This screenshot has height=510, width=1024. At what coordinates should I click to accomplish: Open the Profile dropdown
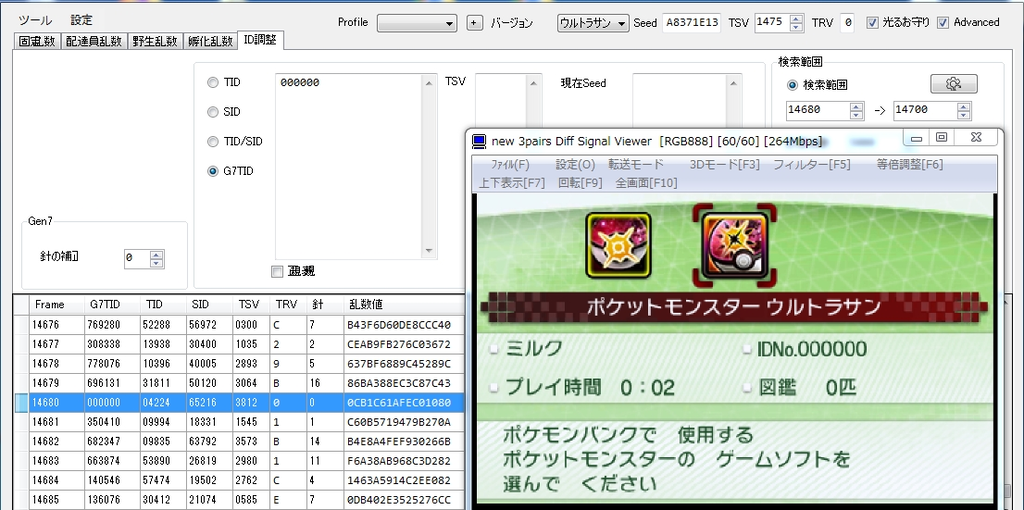[x=417, y=23]
